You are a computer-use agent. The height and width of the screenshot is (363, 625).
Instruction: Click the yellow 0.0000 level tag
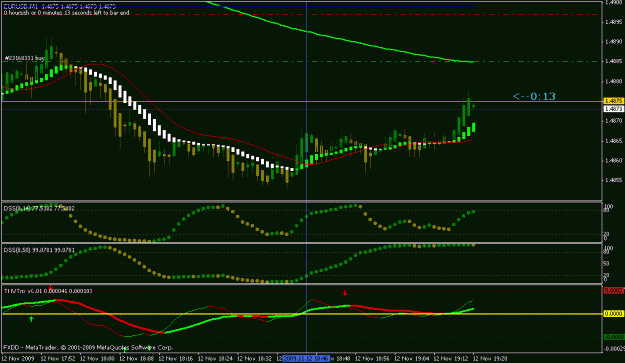(x=614, y=314)
